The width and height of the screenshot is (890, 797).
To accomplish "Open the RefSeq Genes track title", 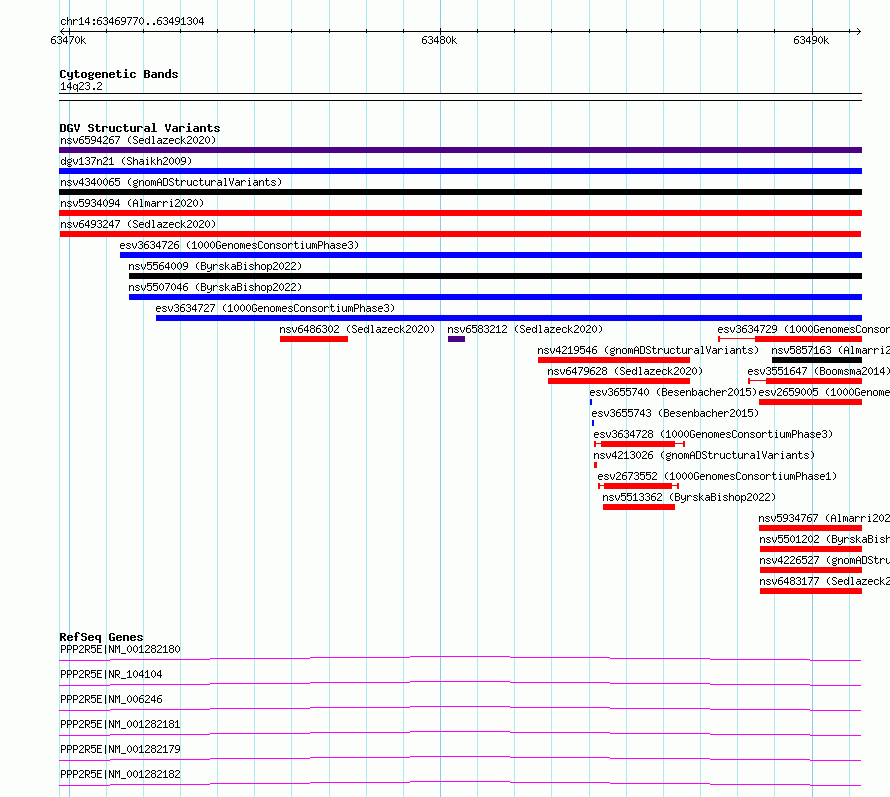I will (101, 637).
